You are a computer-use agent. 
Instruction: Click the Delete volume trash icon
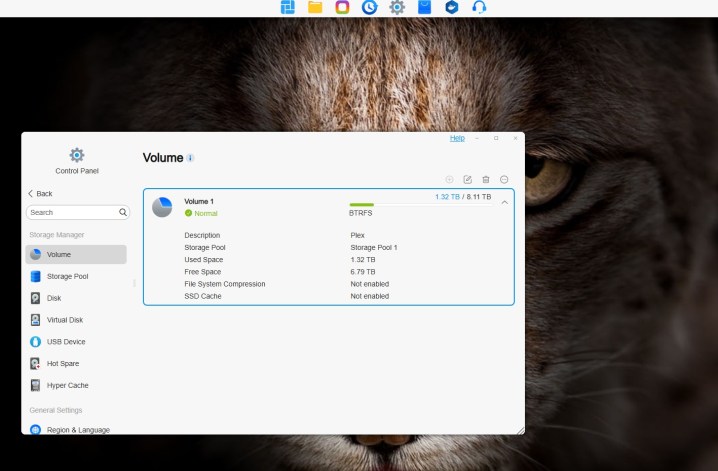(x=486, y=179)
